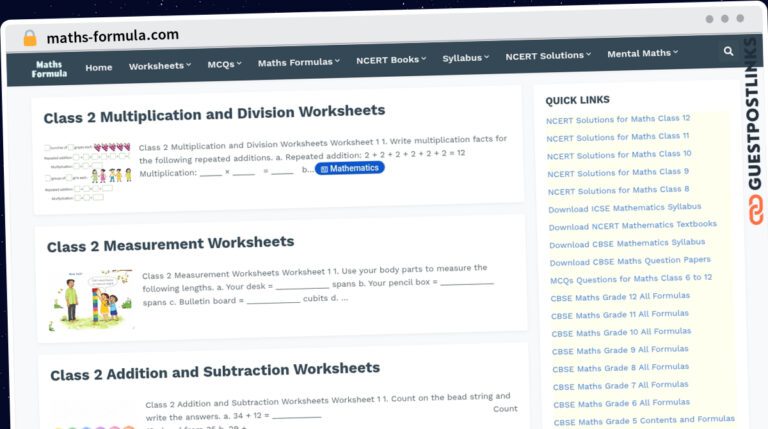The image size is (768, 429).
Task: Open NCERT Solutions for Maths Class 12
Action: (x=618, y=119)
